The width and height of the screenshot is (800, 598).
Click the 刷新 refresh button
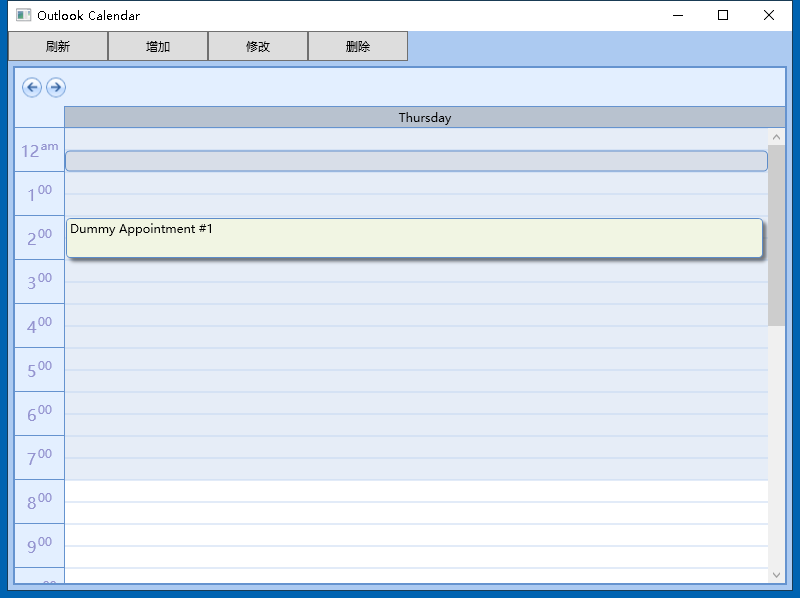(58, 46)
